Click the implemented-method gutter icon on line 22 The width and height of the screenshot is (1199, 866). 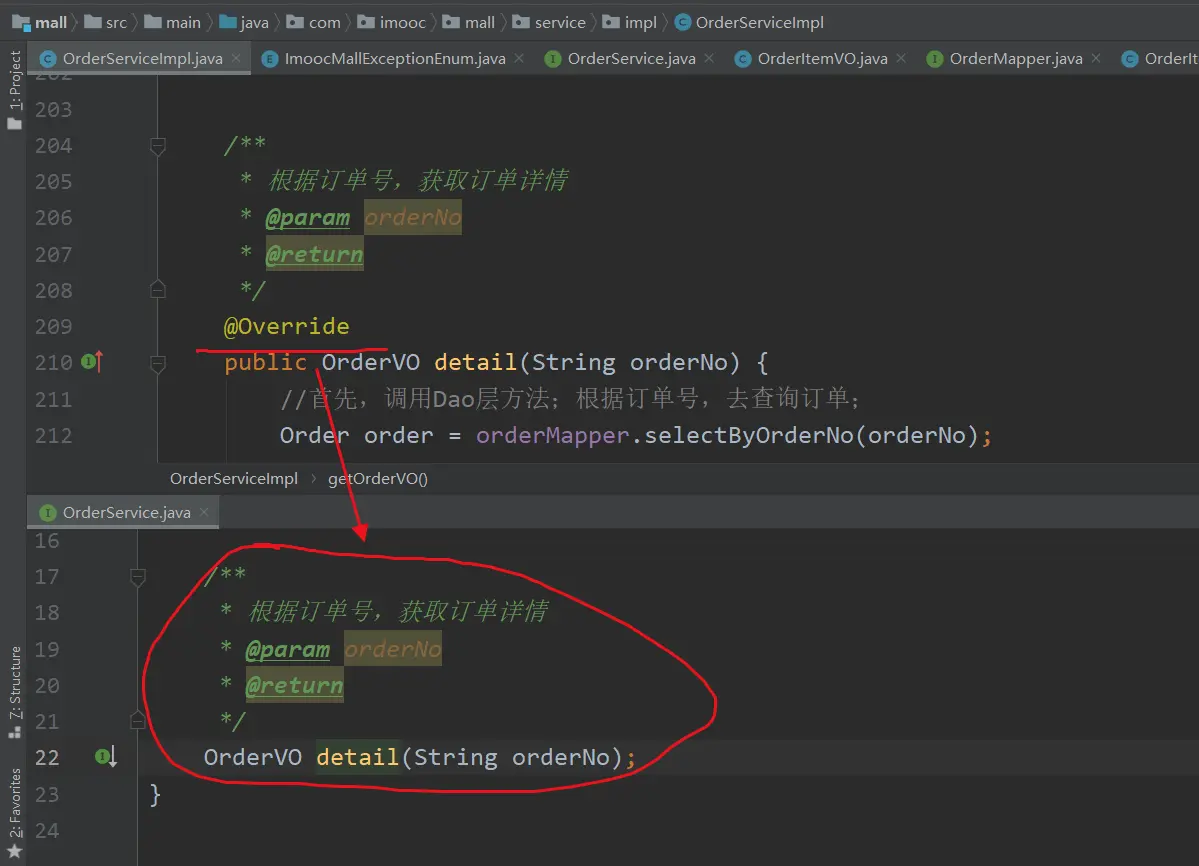pyautogui.click(x=106, y=757)
